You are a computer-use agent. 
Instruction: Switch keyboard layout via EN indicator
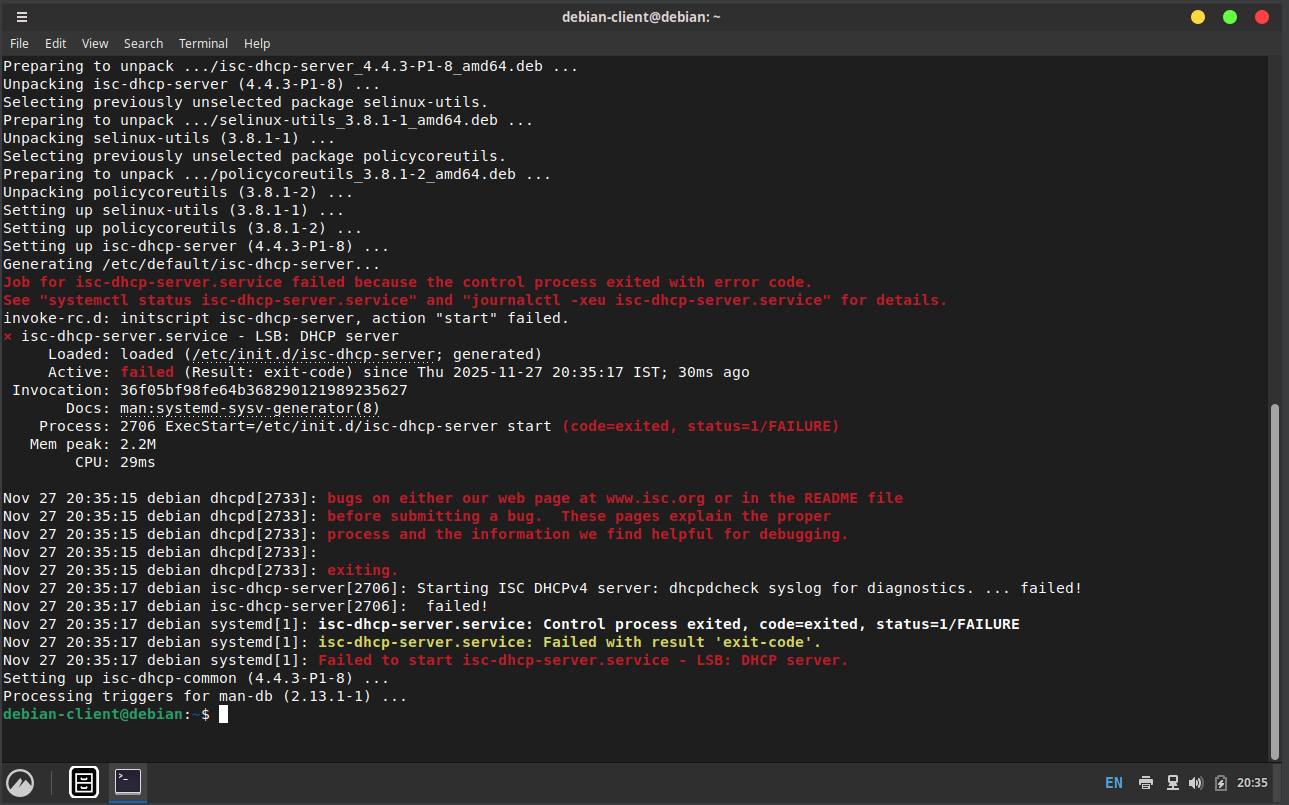tap(1113, 783)
